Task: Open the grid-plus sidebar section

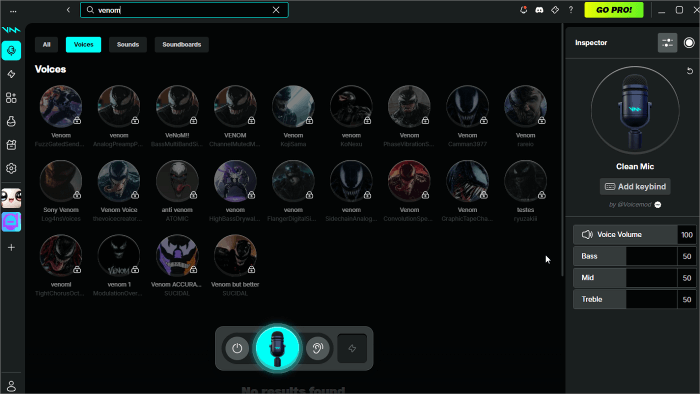Action: coord(11,98)
